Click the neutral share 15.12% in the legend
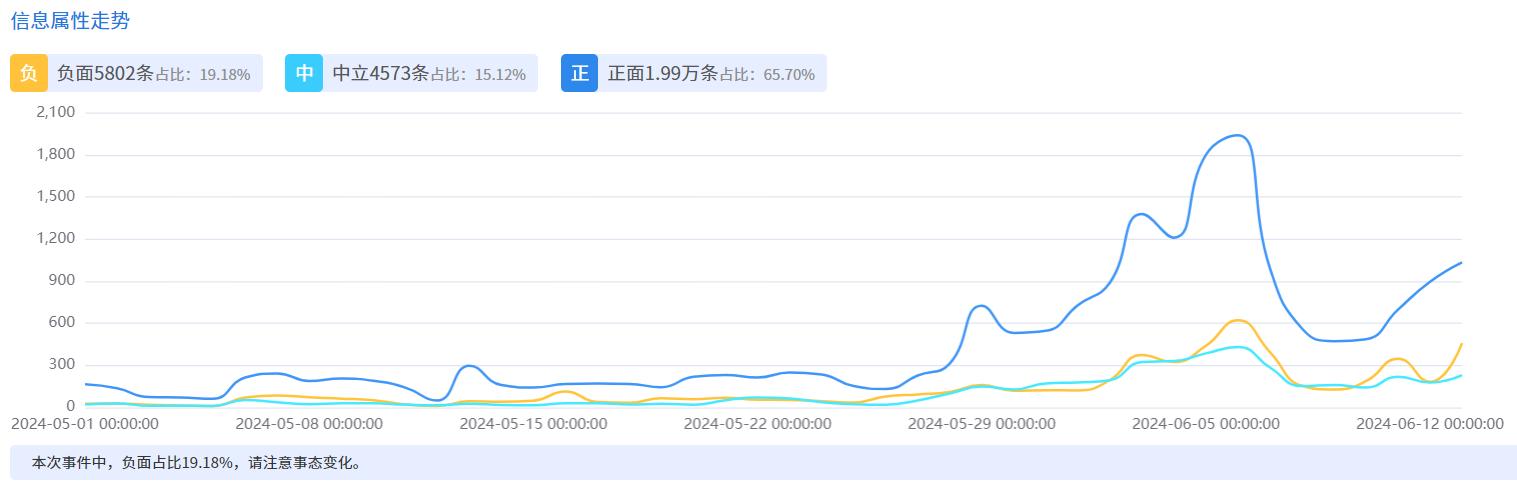Screen dimensions: 1517x495 pos(500,74)
